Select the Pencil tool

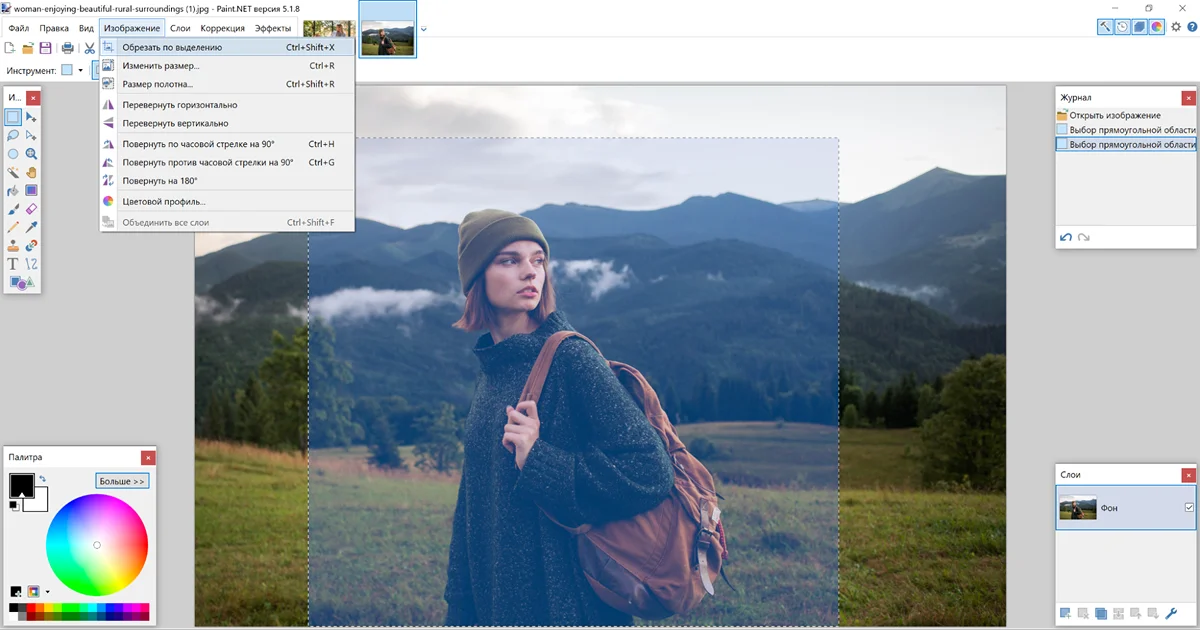tap(13, 227)
